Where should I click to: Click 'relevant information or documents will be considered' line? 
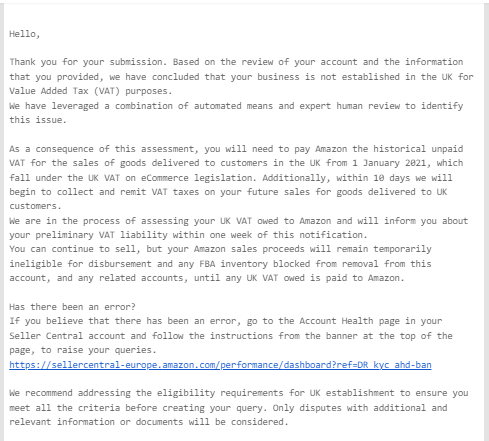pyautogui.click(x=148, y=422)
